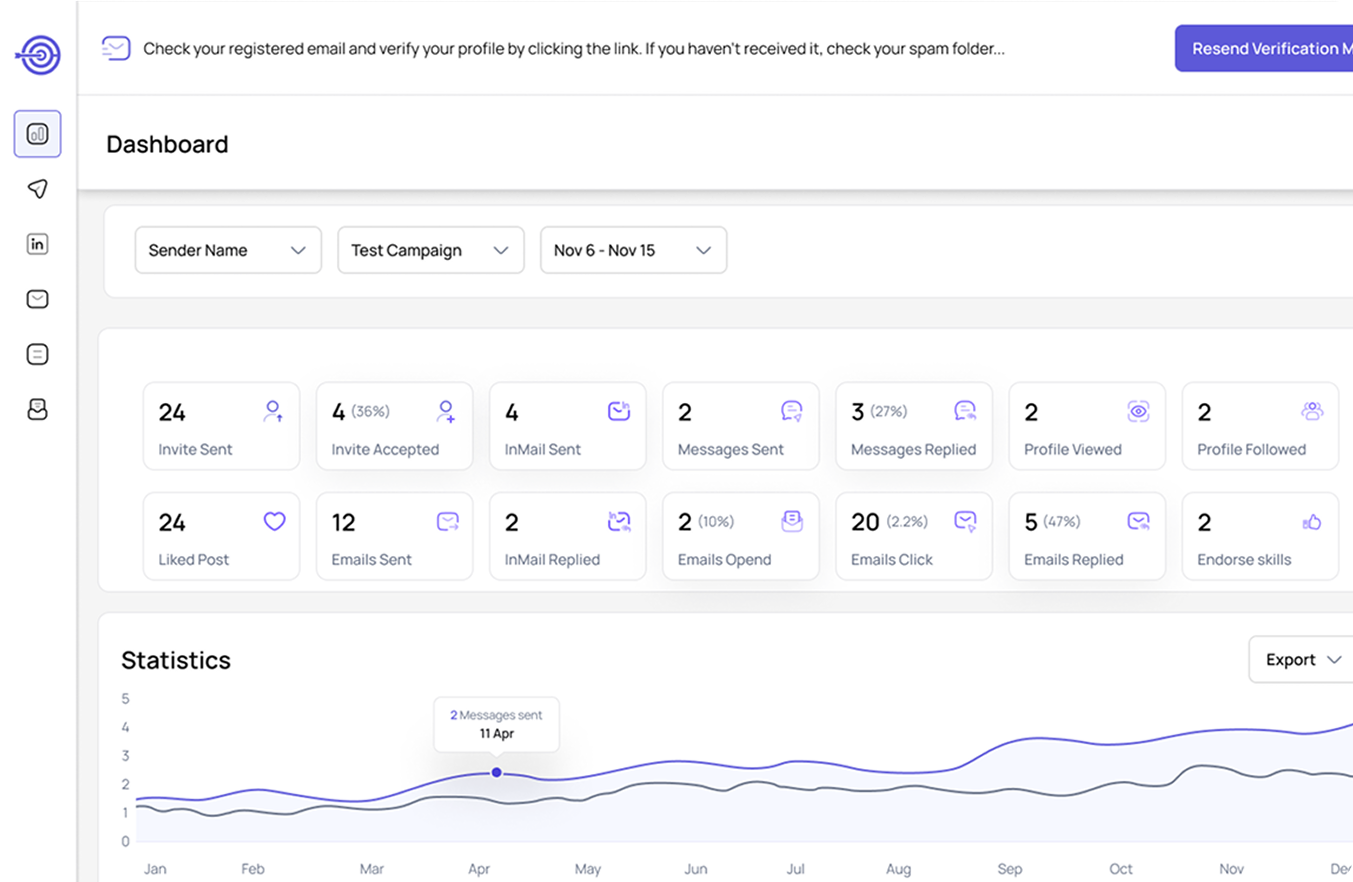Image resolution: width=1353 pixels, height=882 pixels.
Task: Click the Emails Replied stat card
Action: 1086,536
